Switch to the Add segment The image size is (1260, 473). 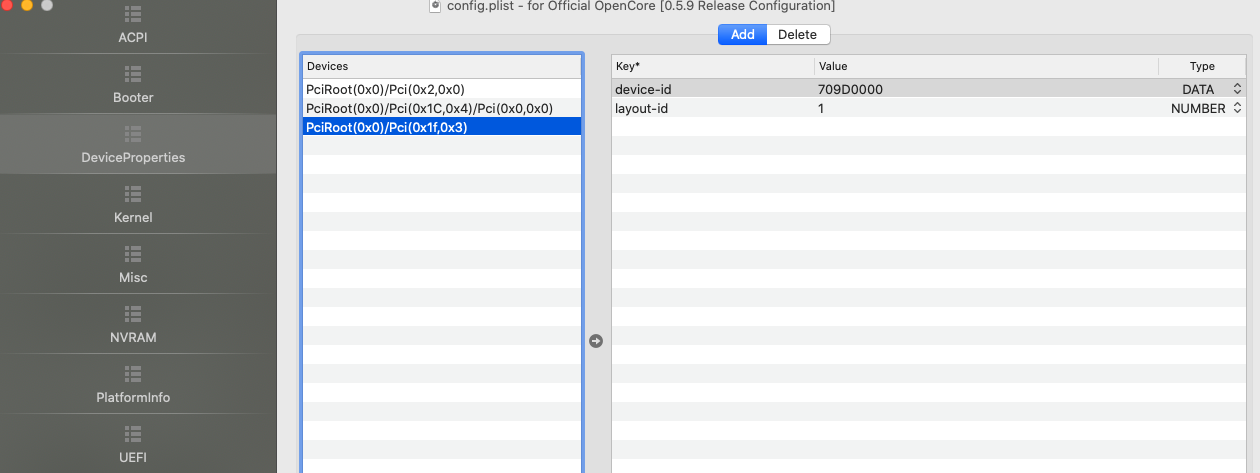[742, 35]
